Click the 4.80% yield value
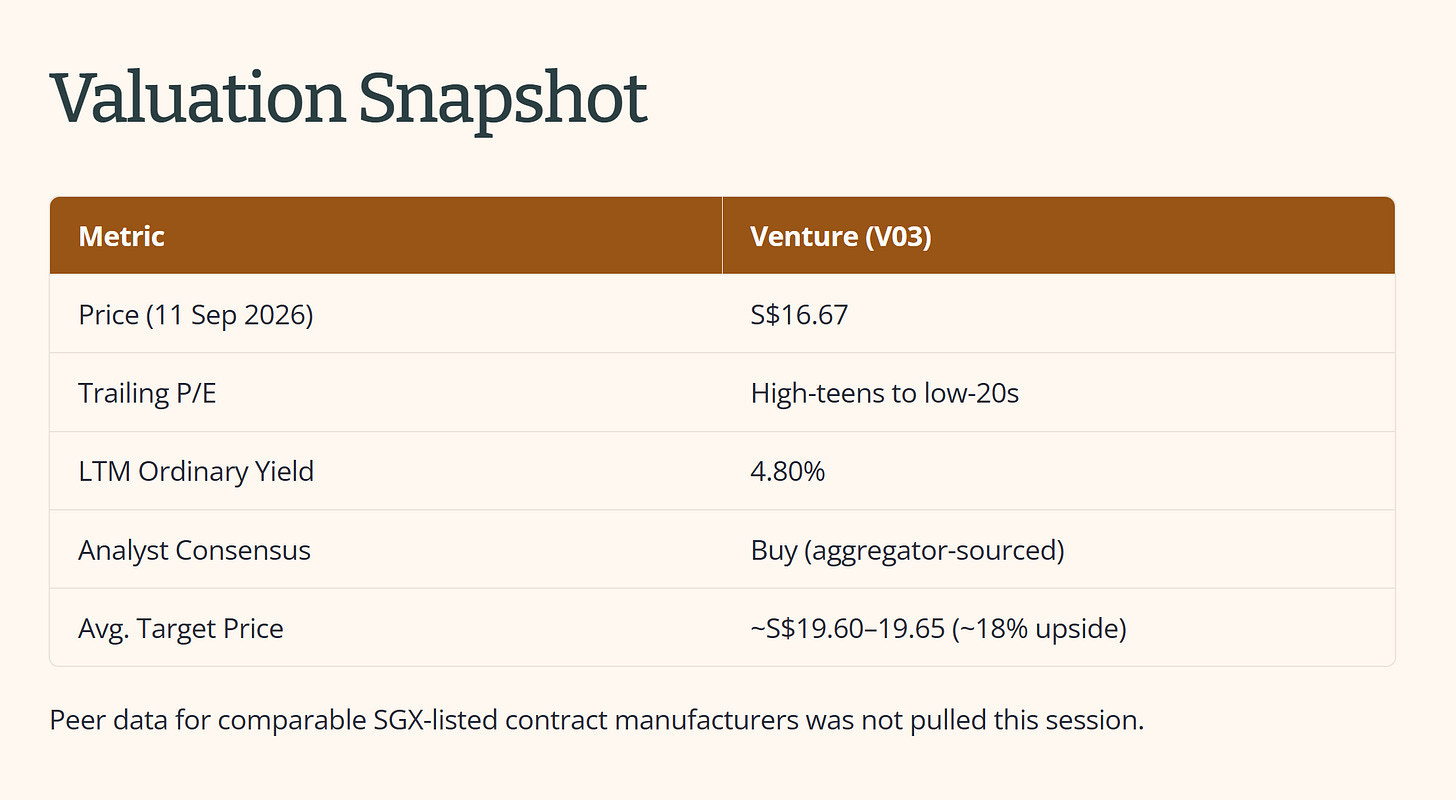Image resolution: width=1456 pixels, height=800 pixels. pyautogui.click(x=788, y=471)
